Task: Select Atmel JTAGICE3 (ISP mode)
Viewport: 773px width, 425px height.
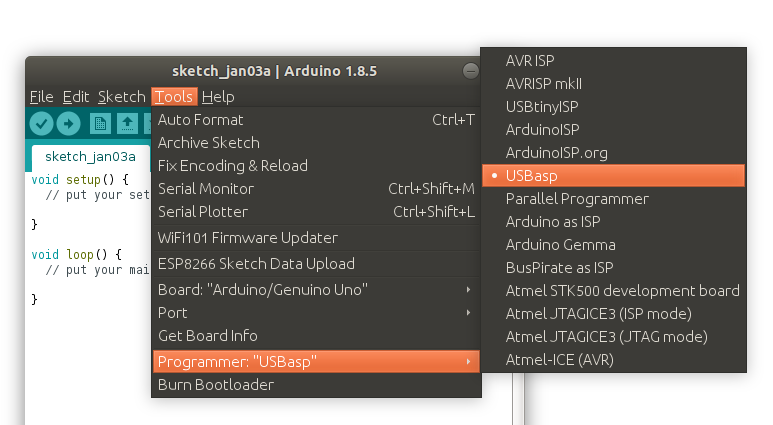Action: point(613,314)
